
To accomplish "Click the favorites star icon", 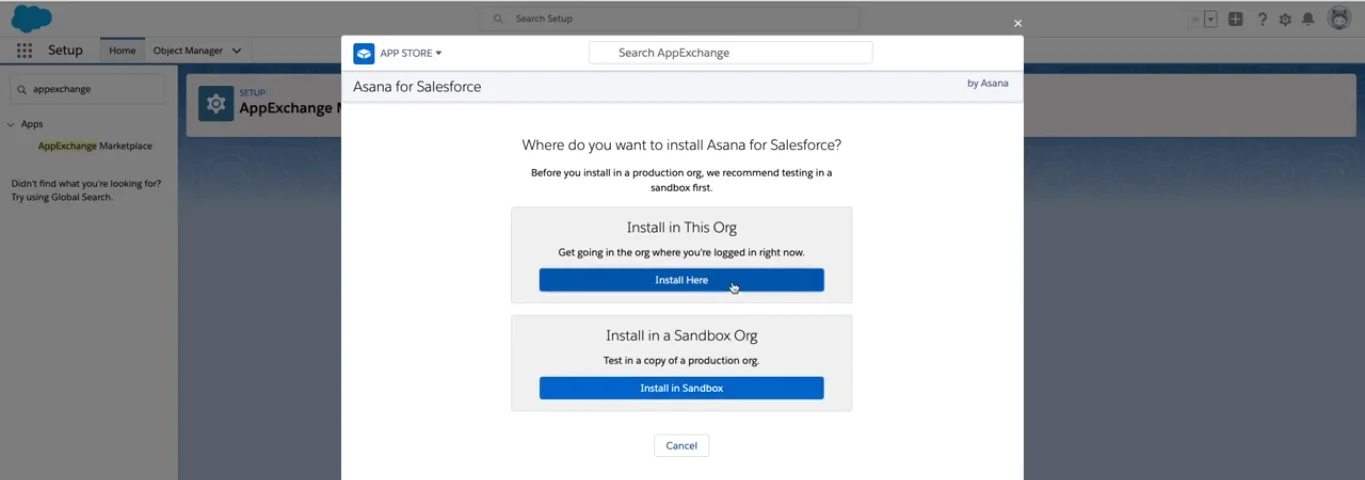I will [1194, 19].
